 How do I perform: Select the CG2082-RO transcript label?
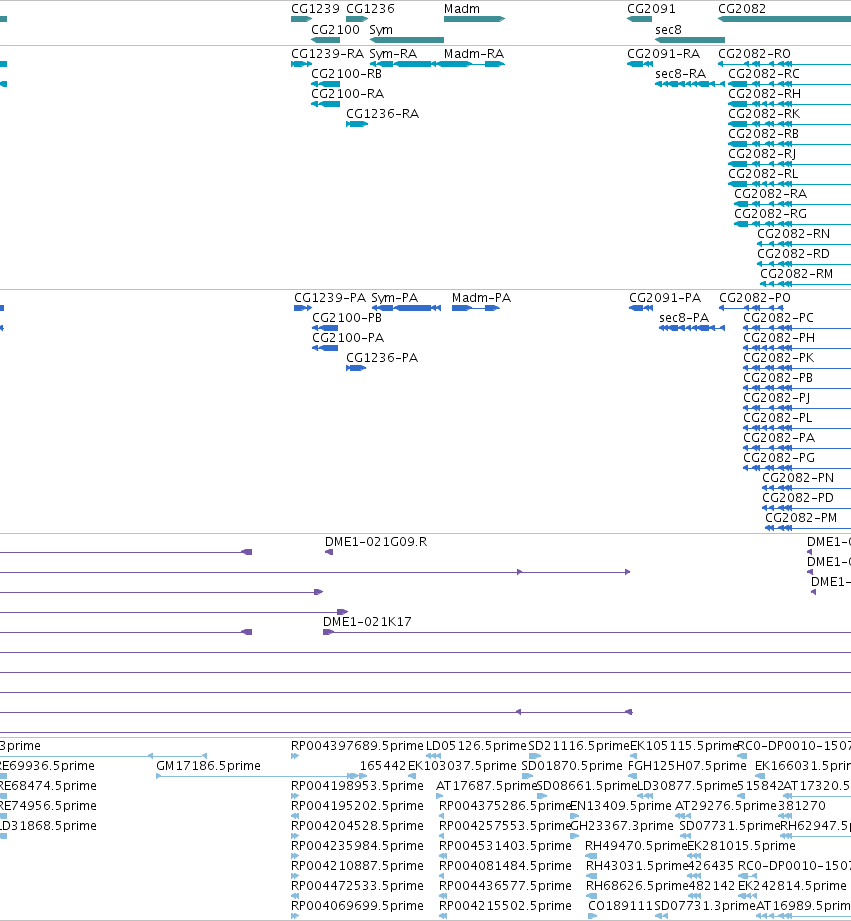(x=754, y=54)
